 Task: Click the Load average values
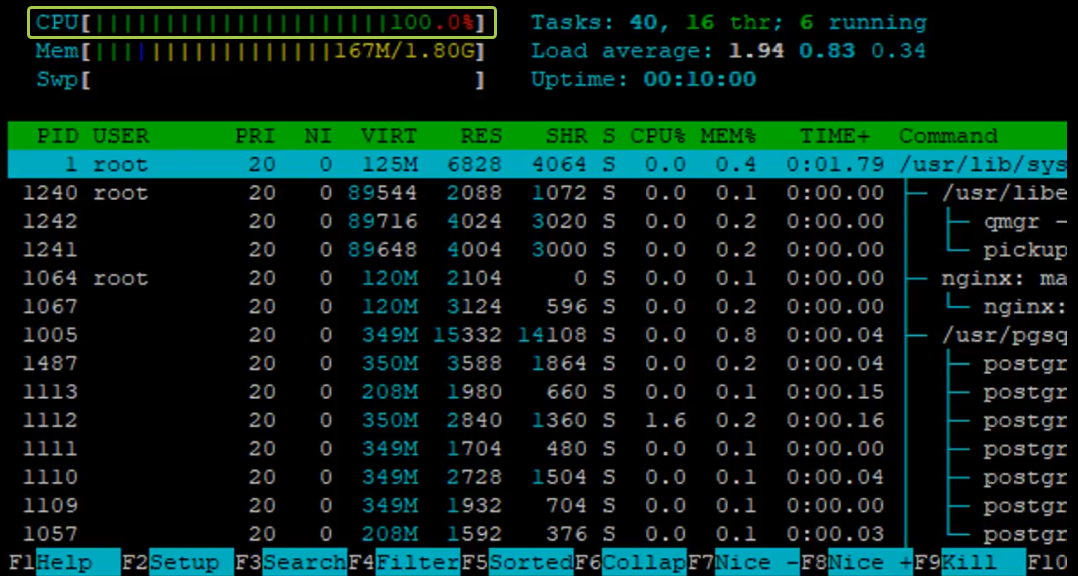pos(827,51)
